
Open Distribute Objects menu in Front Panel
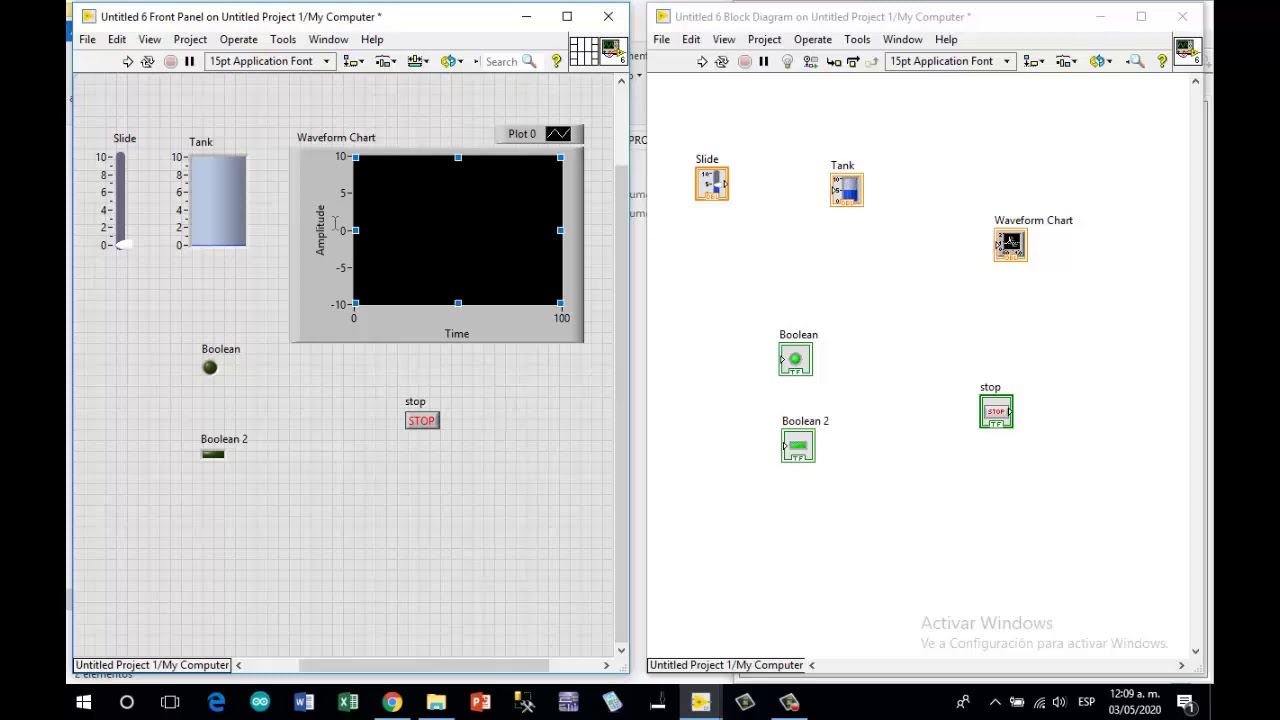point(387,62)
